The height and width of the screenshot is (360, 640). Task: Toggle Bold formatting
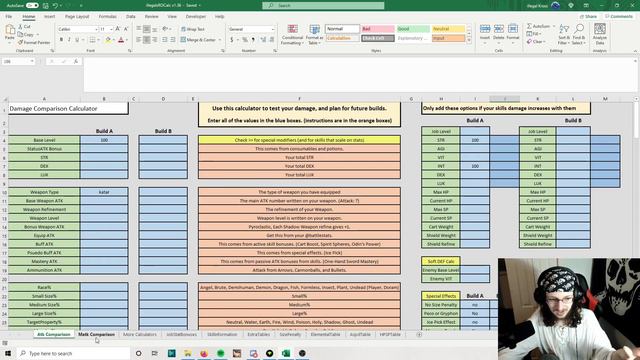pos(61,40)
